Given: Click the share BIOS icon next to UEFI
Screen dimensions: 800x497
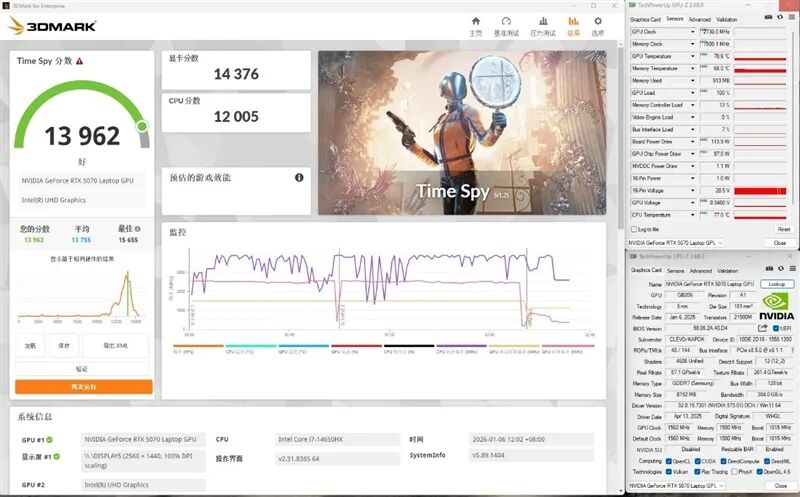Looking at the screenshot, I should 763,327.
